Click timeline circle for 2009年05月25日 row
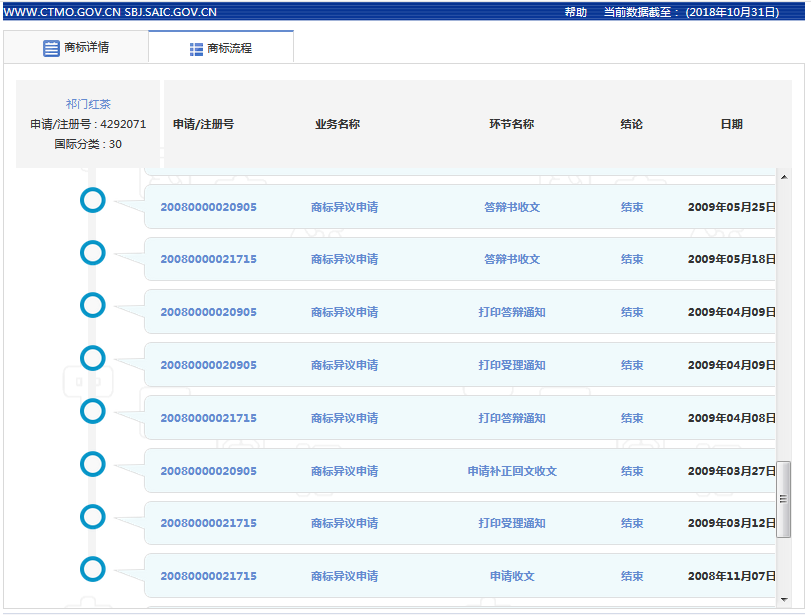The image size is (811, 615). (93, 200)
